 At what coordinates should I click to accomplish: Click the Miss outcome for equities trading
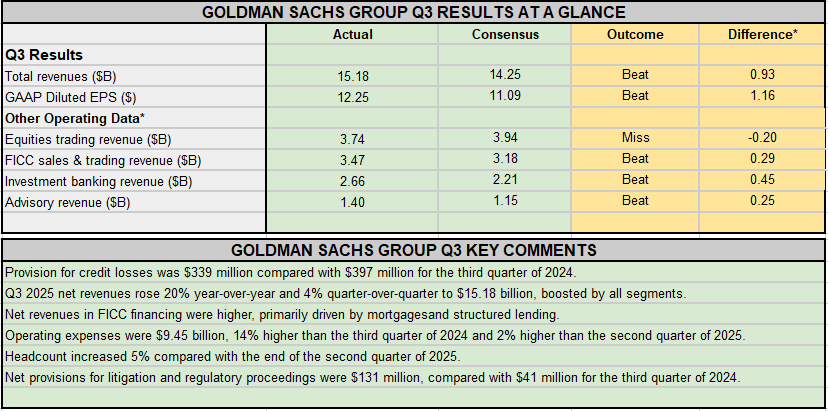pos(634,138)
